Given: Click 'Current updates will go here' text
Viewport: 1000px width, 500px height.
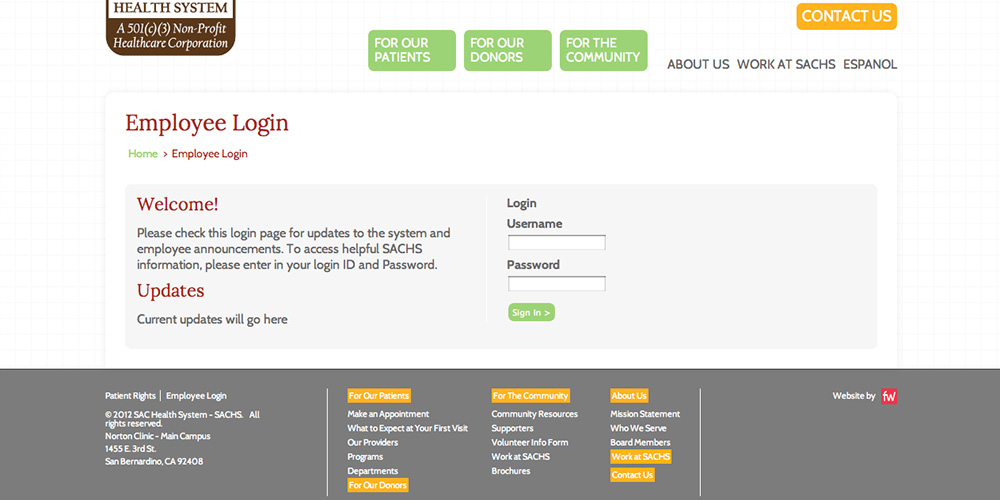Looking at the screenshot, I should click(x=212, y=320).
